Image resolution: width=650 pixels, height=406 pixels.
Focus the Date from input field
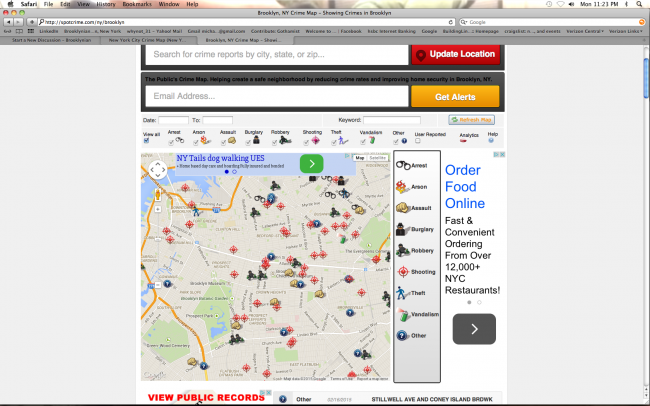pyautogui.click(x=173, y=120)
